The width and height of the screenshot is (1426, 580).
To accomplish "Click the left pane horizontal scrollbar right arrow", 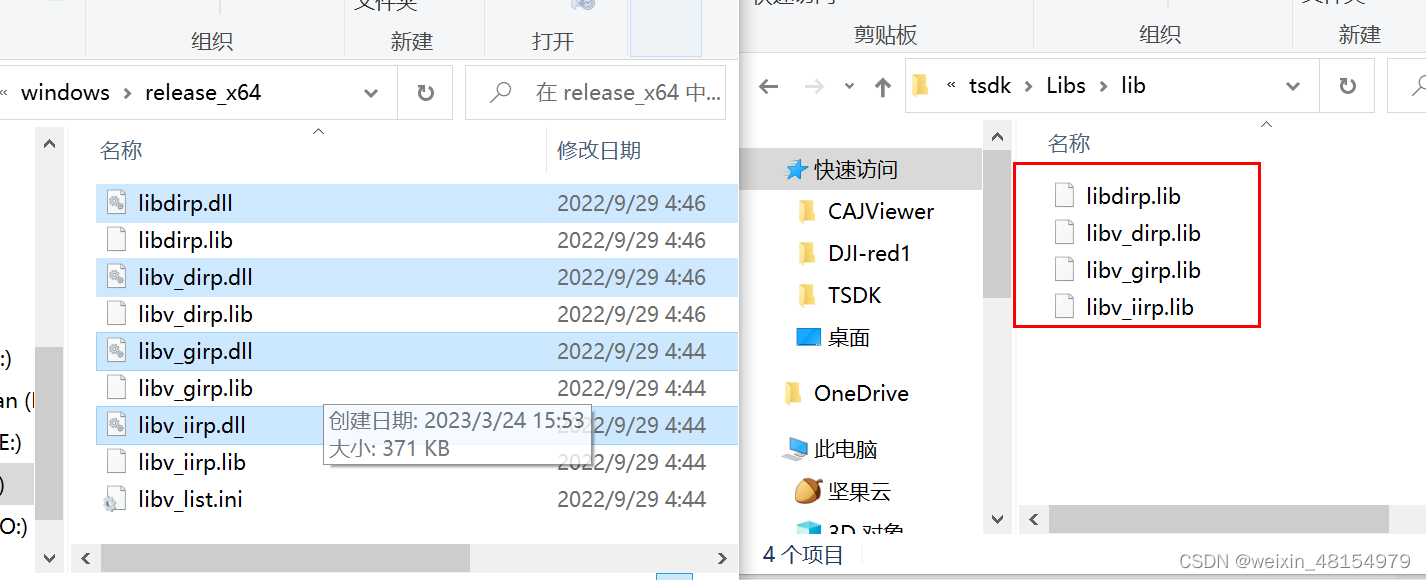I will 722,558.
